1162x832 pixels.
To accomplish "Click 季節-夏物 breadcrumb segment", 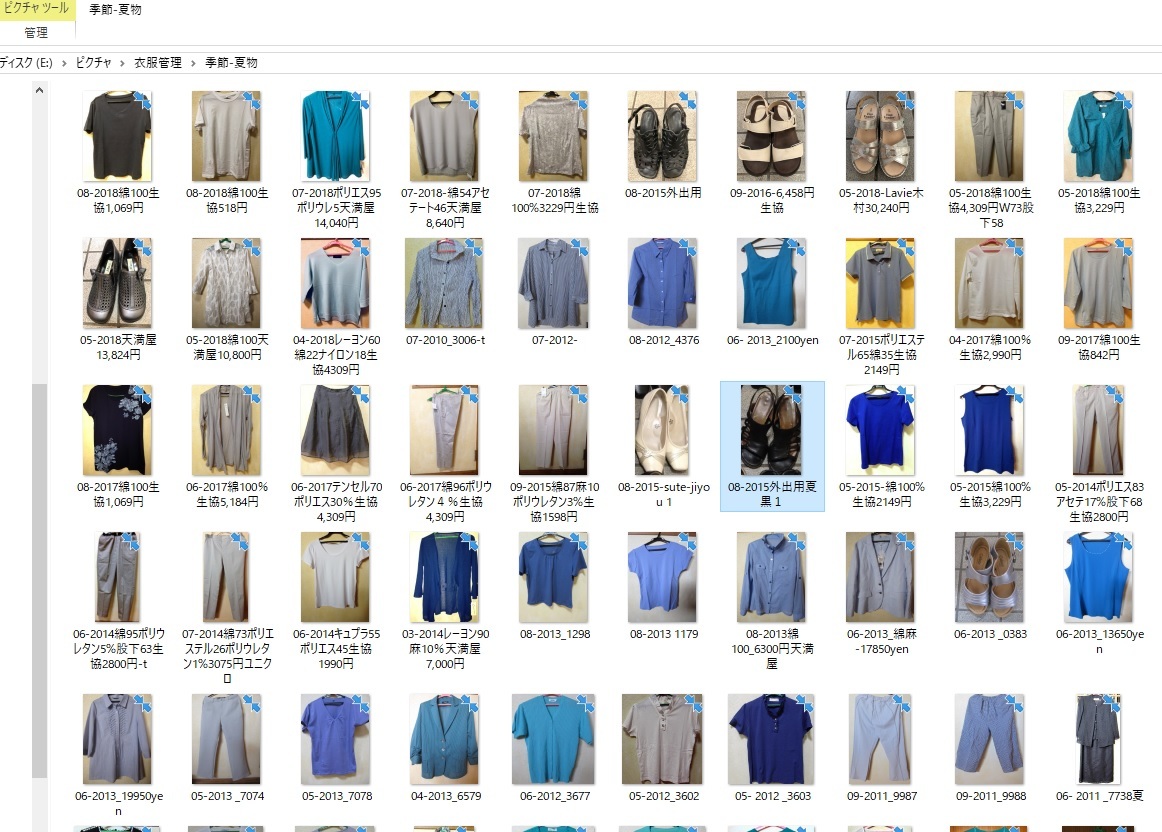I will tap(231, 62).
